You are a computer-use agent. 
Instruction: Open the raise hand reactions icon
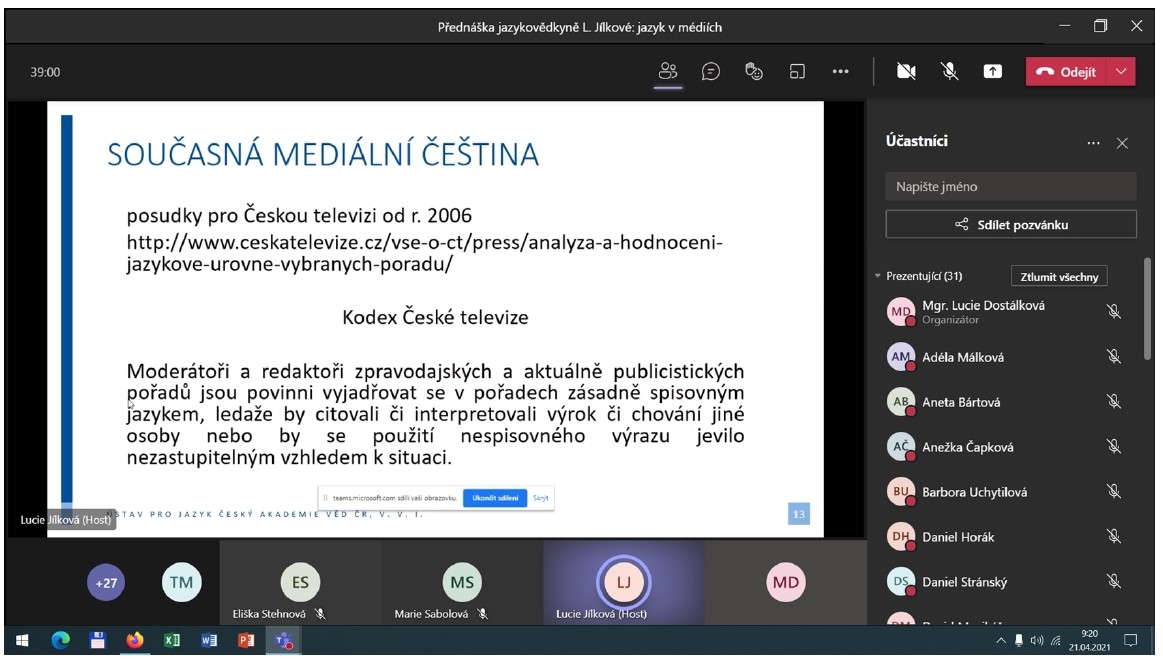[754, 71]
